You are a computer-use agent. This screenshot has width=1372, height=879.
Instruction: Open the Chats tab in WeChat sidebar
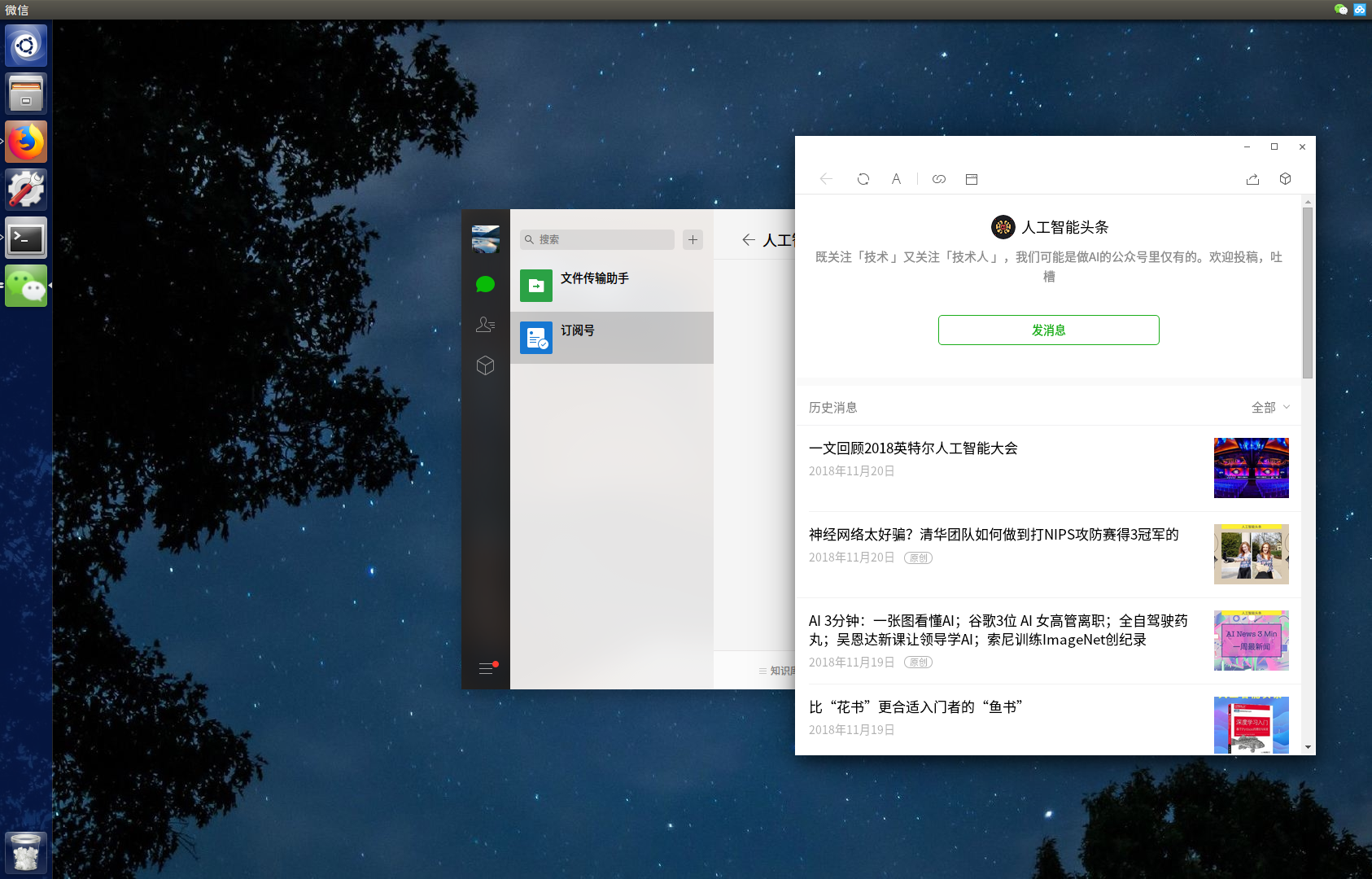[485, 284]
